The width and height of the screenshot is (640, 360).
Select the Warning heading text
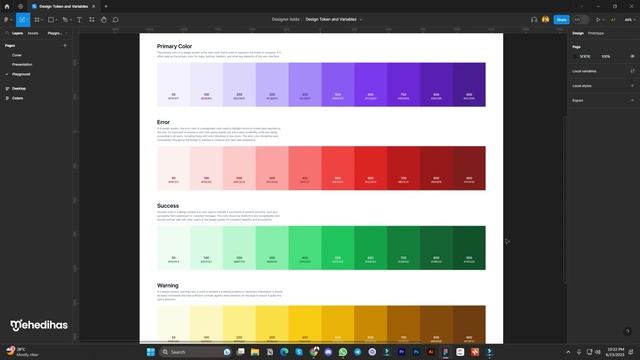168,285
